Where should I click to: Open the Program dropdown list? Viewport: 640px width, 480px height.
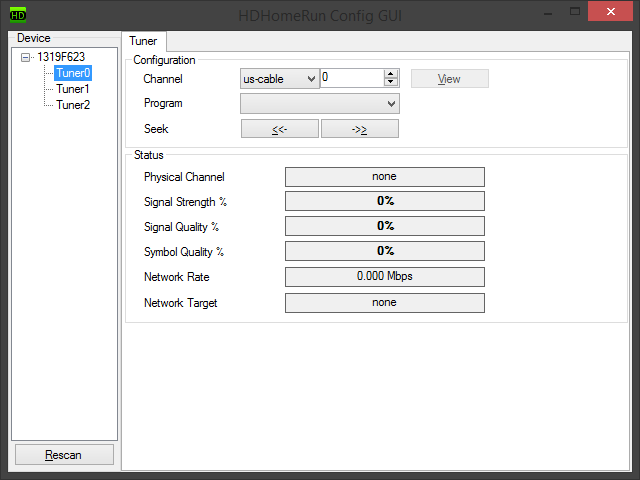pos(320,104)
